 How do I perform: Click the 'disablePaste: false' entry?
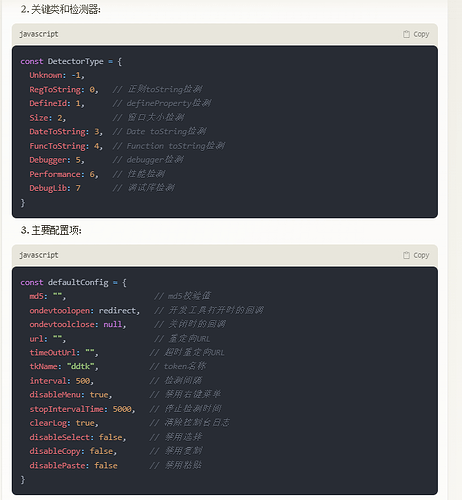[x=73, y=466]
